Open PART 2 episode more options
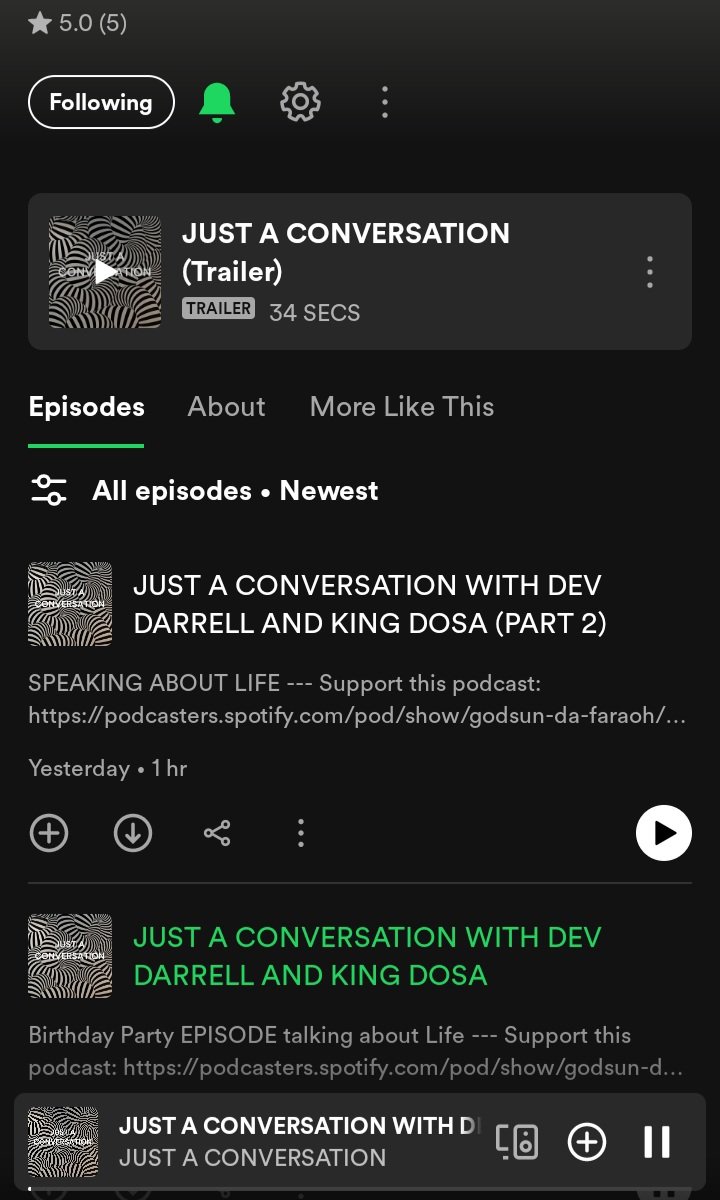The width and height of the screenshot is (720, 1200). [301, 833]
